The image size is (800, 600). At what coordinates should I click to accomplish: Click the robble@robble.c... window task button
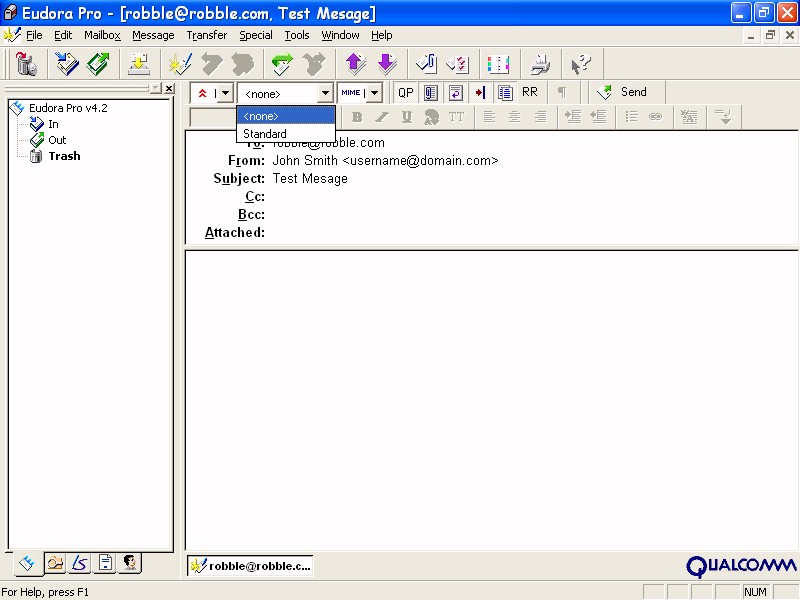[250, 565]
